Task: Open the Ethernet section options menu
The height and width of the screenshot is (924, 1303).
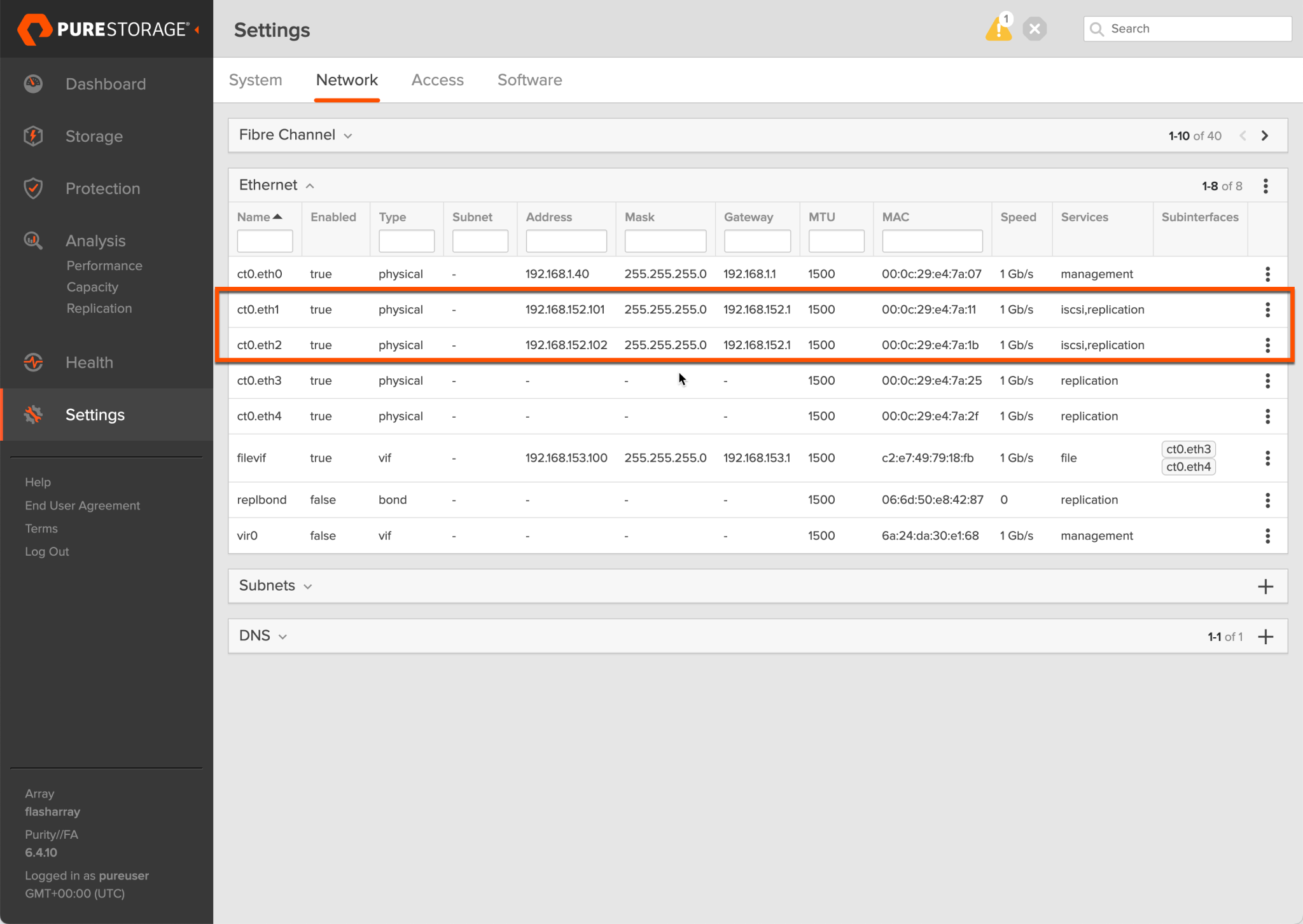Action: click(x=1265, y=185)
